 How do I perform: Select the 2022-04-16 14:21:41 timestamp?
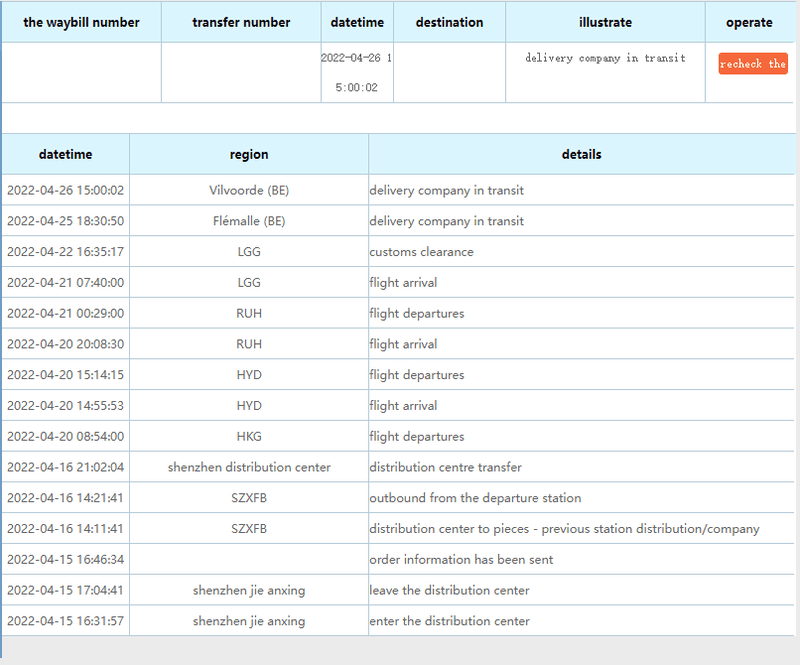65,498
